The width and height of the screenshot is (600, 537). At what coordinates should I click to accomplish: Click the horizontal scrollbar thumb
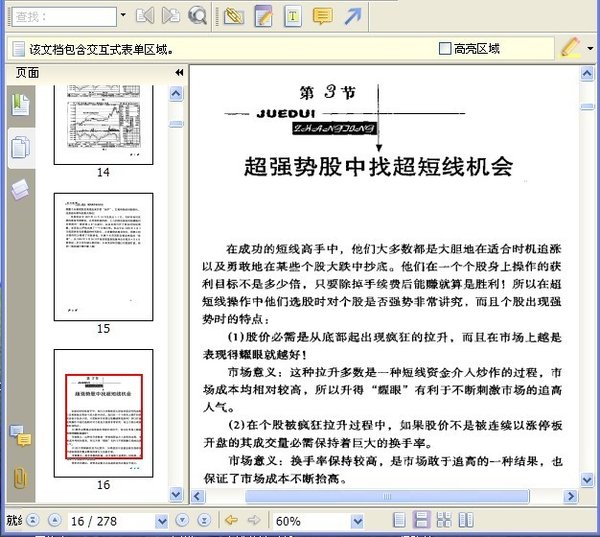point(387,496)
